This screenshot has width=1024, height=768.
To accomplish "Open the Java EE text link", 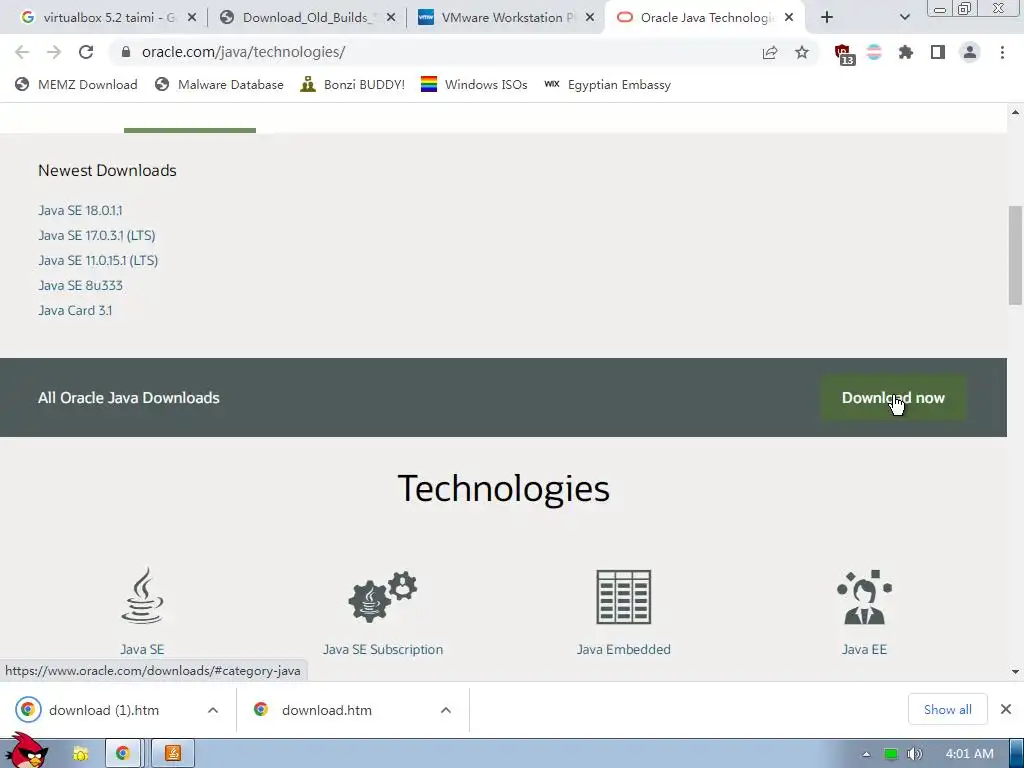I will coord(864,649).
